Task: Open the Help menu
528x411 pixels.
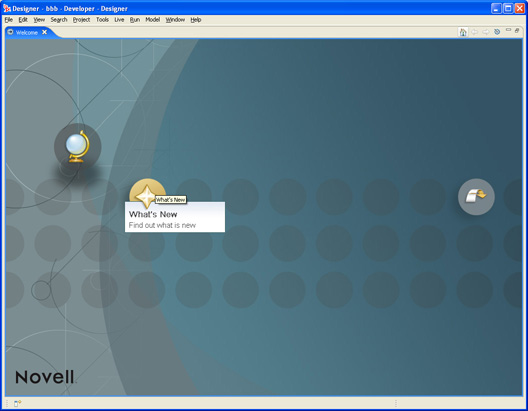Action: click(x=196, y=20)
